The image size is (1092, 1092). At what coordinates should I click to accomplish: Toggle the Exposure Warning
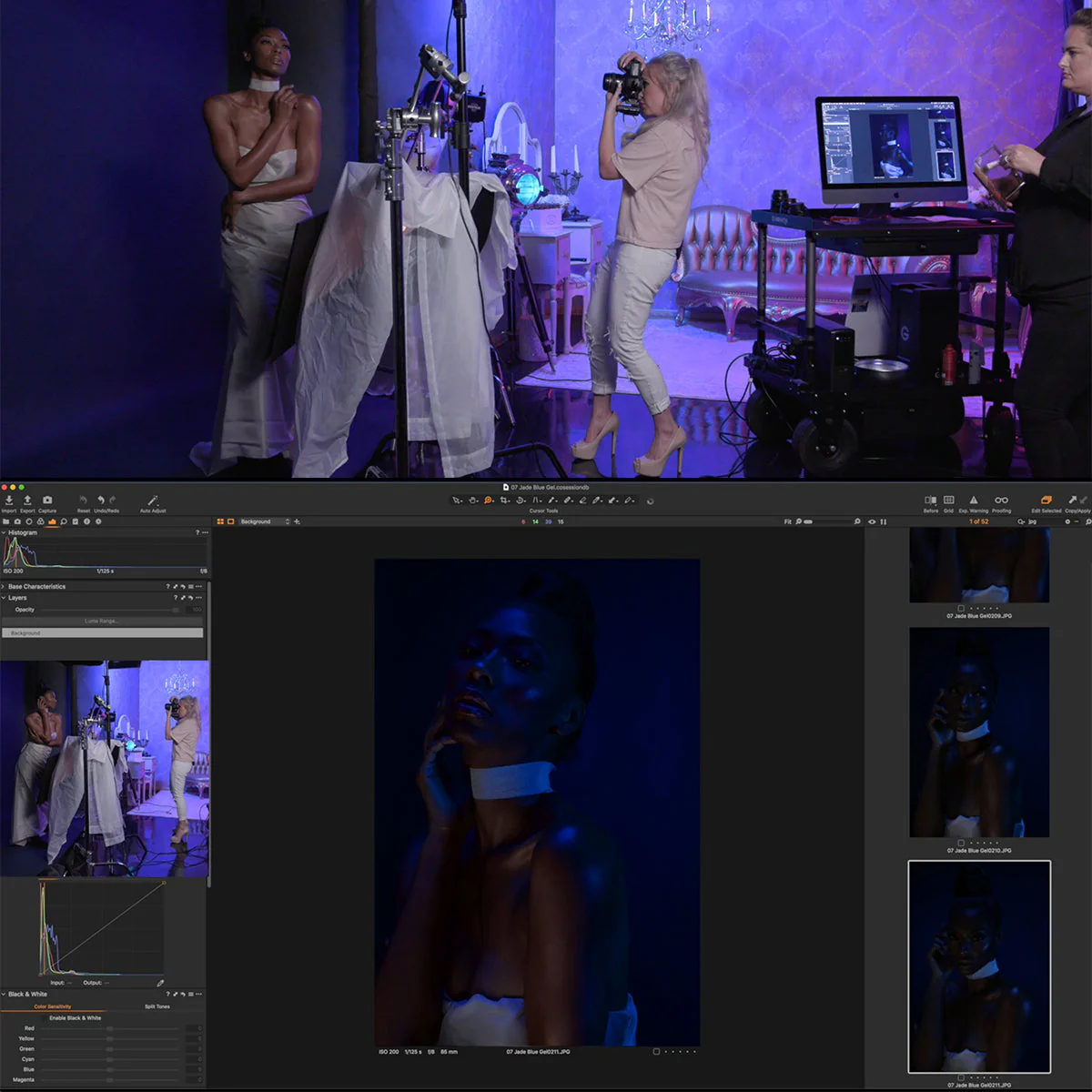974,500
